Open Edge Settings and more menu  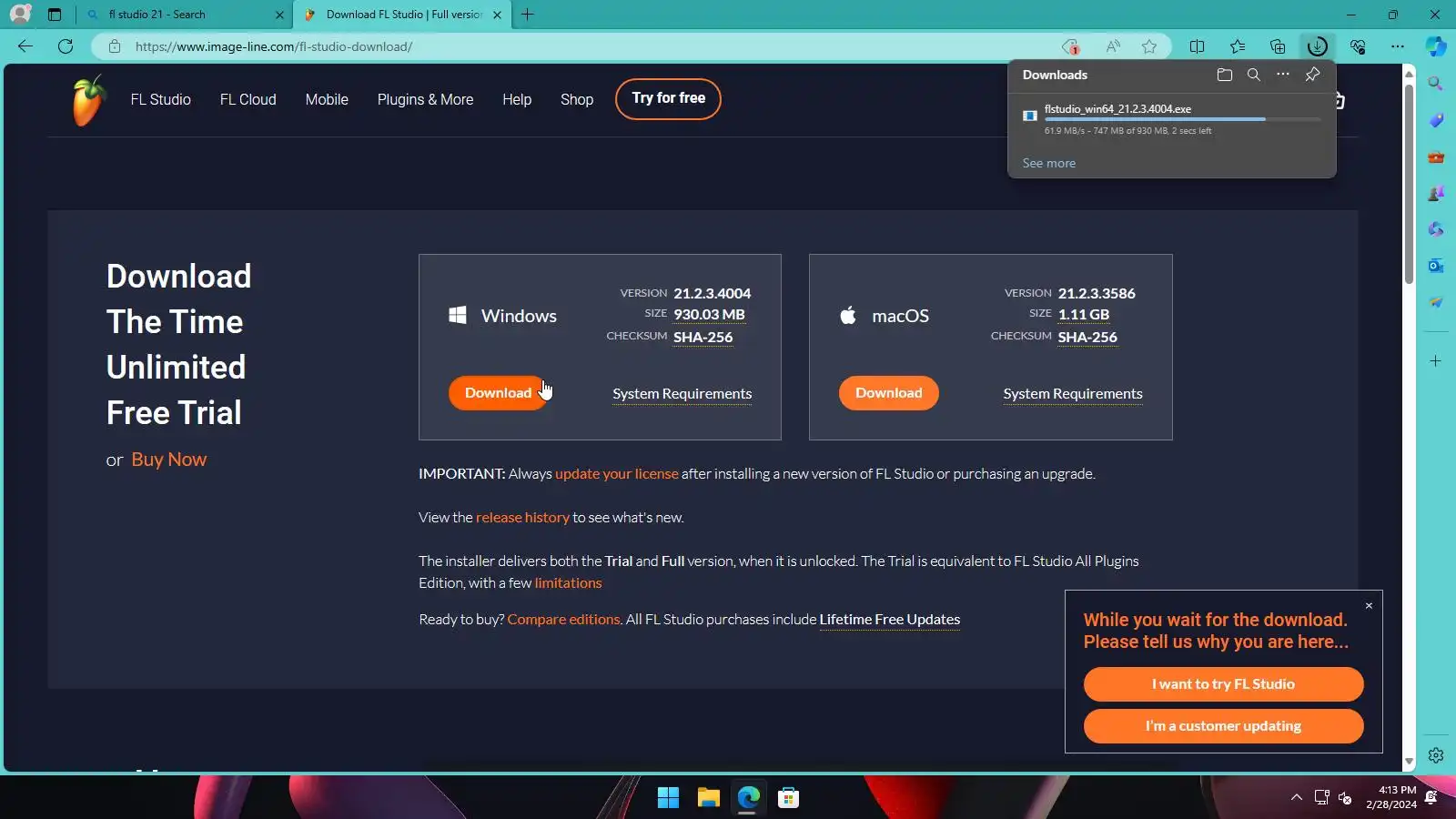[x=1398, y=46]
